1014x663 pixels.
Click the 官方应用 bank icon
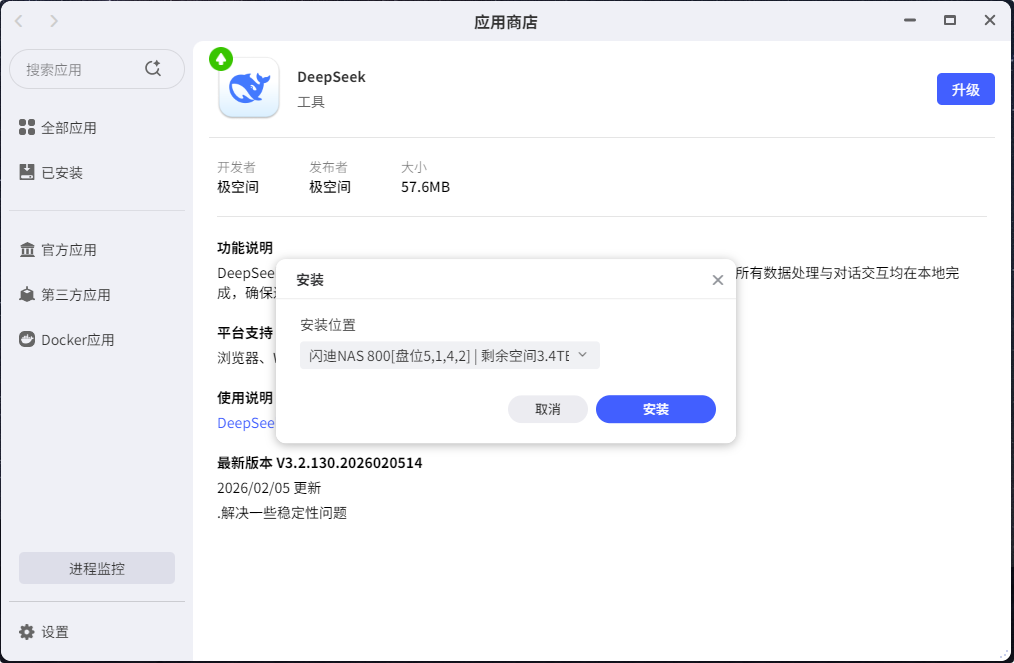click(27, 250)
